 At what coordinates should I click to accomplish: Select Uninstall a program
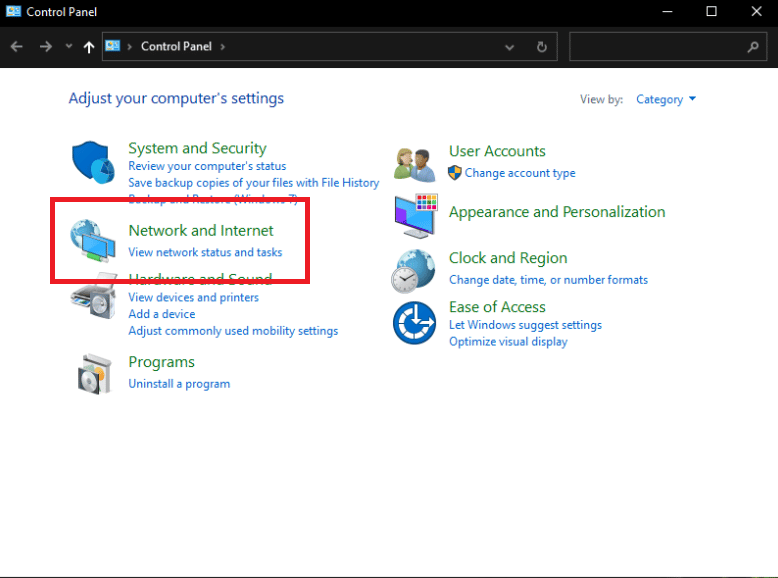tap(179, 384)
